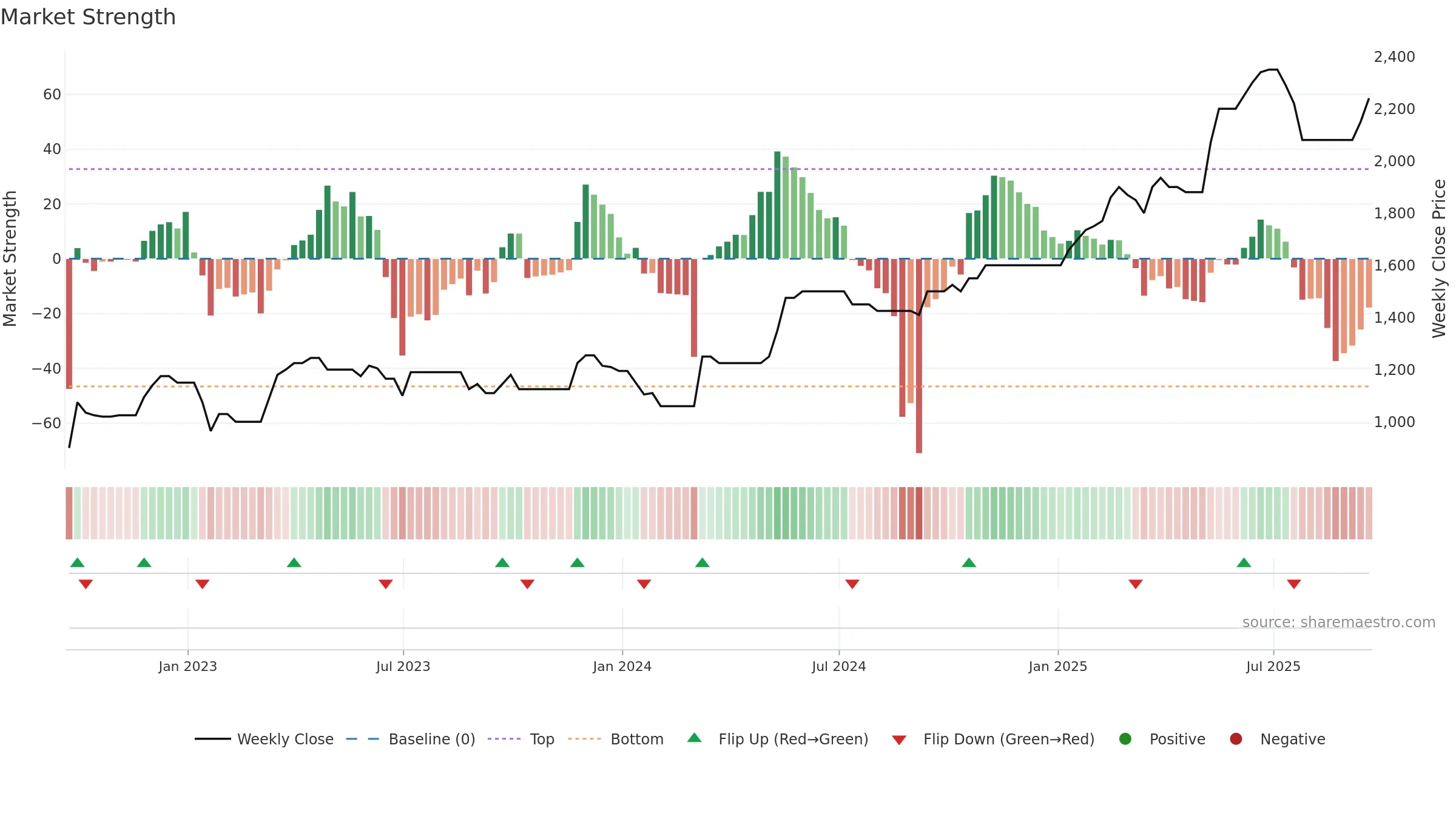Screen dimensions: 1456x819
Task: Click the purple dotted Top legend line sample
Action: click(504, 739)
